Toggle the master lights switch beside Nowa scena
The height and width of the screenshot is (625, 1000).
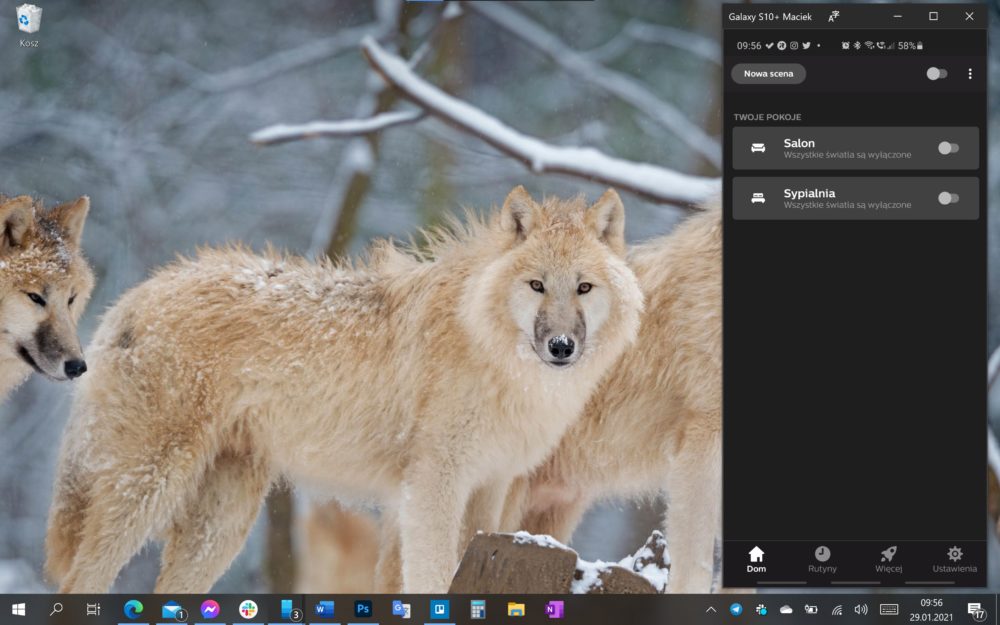click(x=936, y=74)
